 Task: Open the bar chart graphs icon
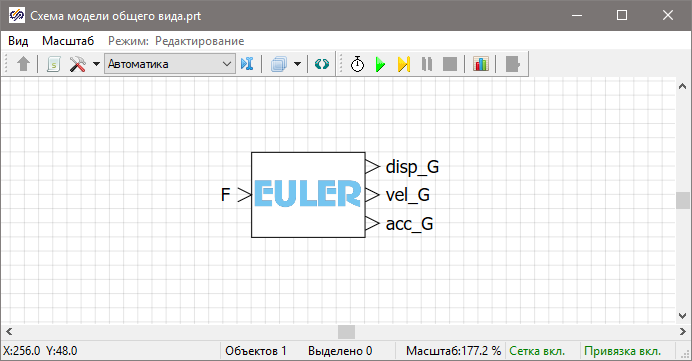[481, 64]
